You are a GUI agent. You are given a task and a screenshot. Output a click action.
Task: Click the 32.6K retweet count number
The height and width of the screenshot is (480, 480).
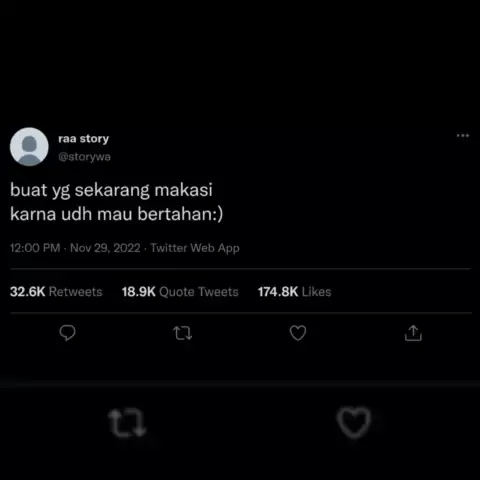coord(27,292)
